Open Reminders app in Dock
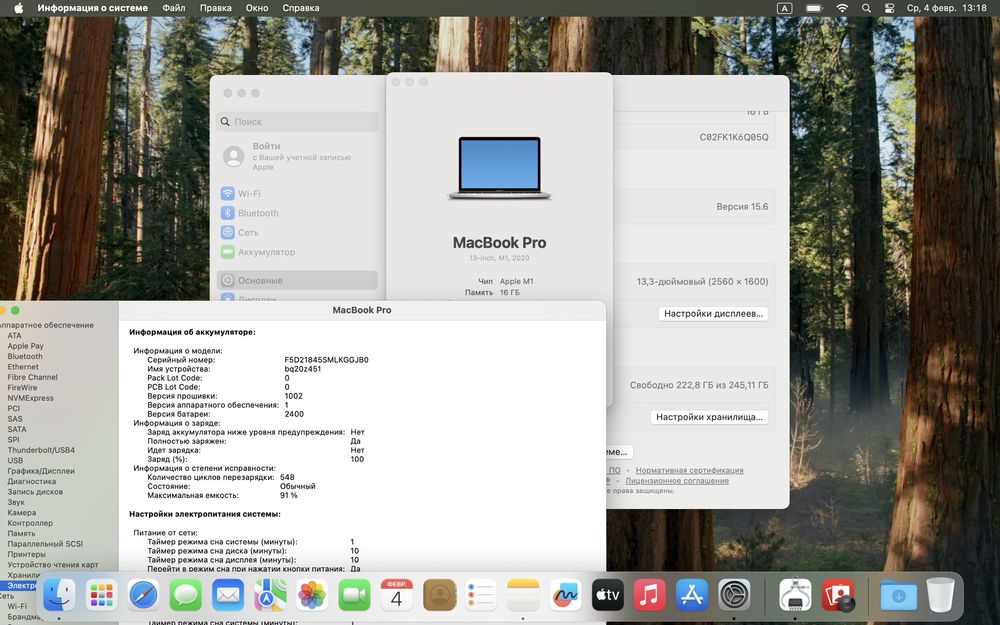Screen dimensions: 1000x625 point(481,596)
